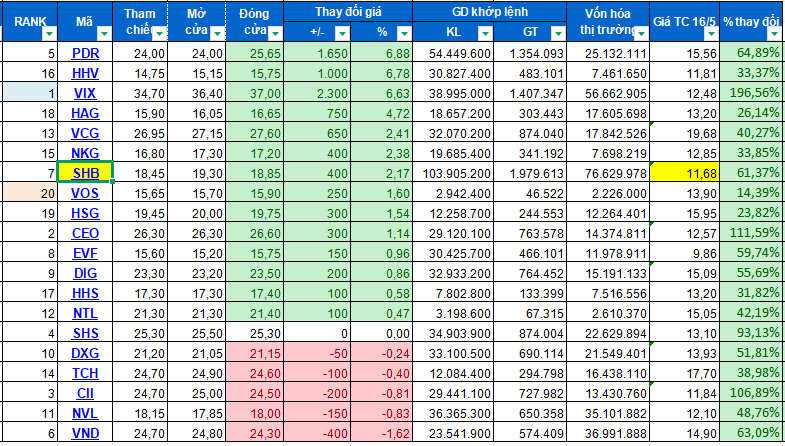
Task: Select TCH closing price 24,60
Action: click(x=254, y=373)
